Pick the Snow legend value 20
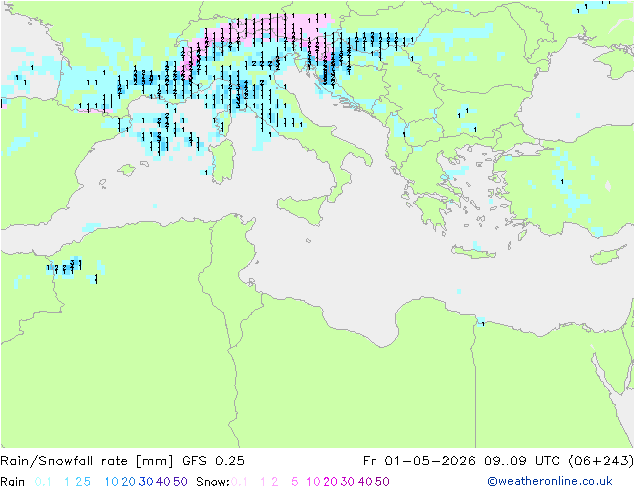 (x=330, y=482)
